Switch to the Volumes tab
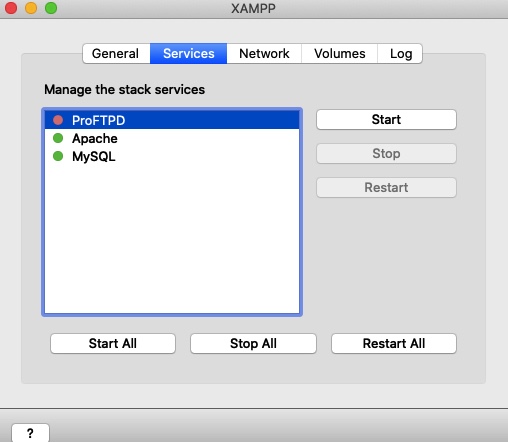508x442 pixels. 339,53
